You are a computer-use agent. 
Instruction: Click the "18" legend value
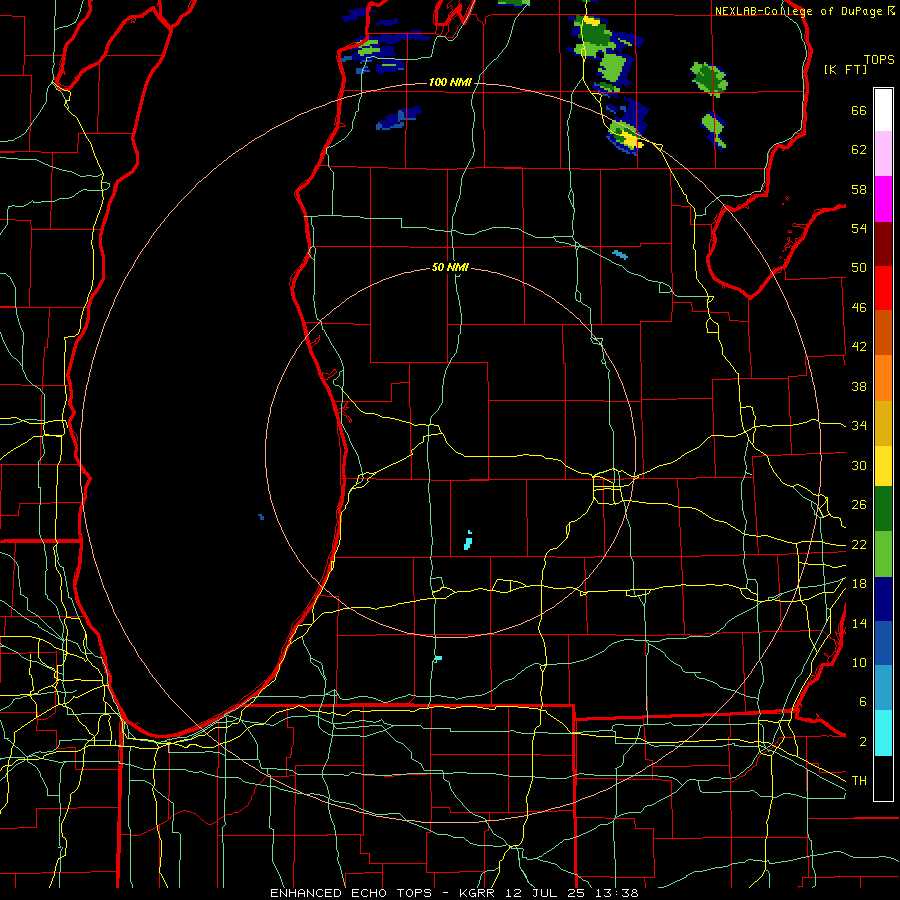(x=859, y=584)
